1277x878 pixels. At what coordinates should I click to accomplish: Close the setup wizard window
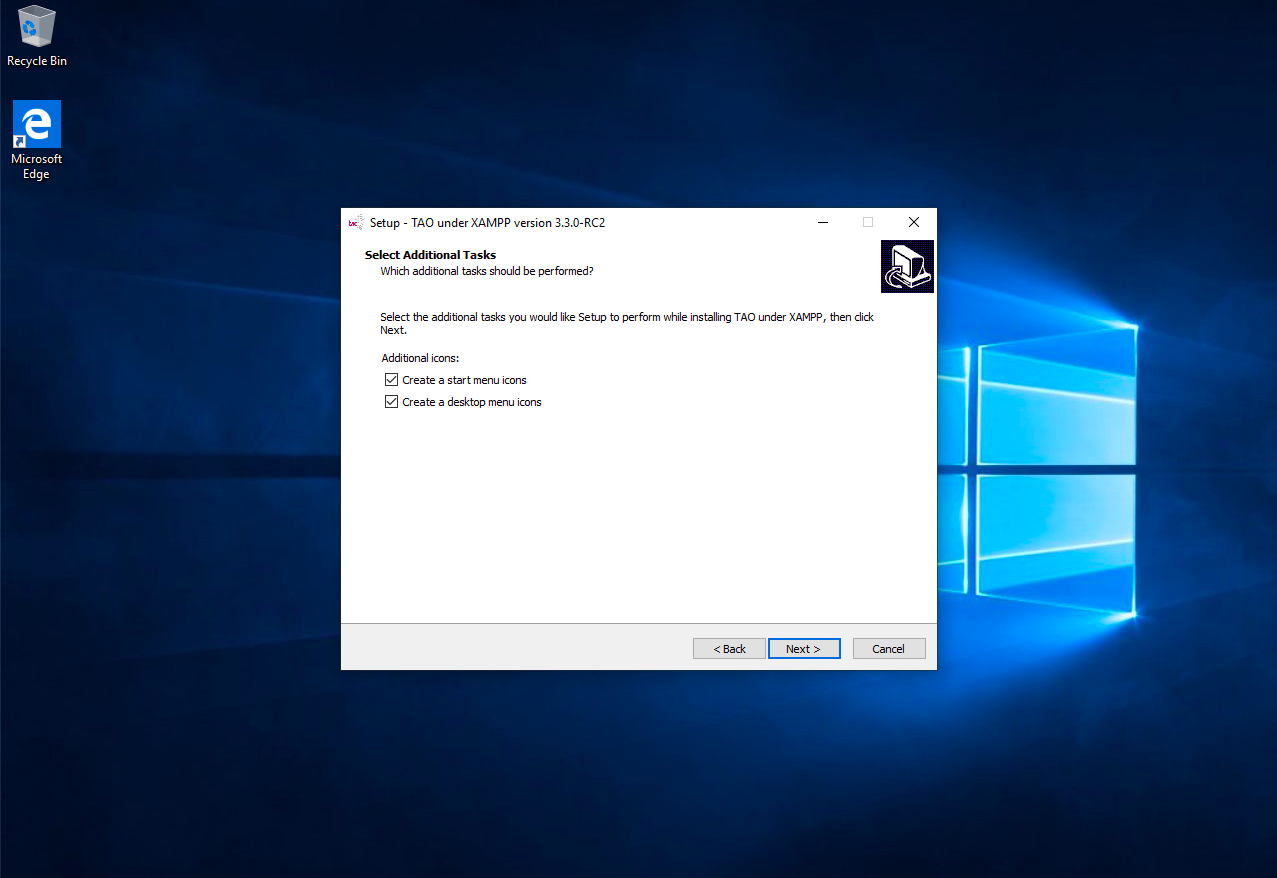(x=913, y=222)
